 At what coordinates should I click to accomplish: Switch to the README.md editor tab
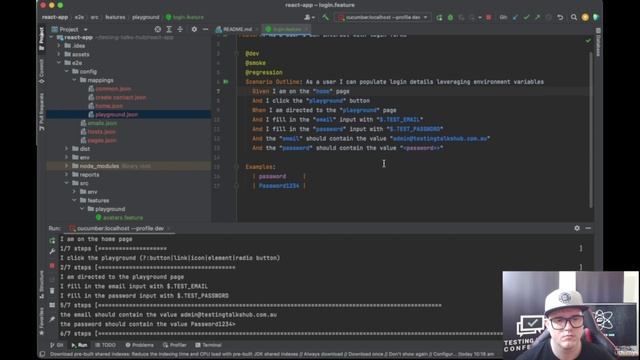[x=236, y=29]
